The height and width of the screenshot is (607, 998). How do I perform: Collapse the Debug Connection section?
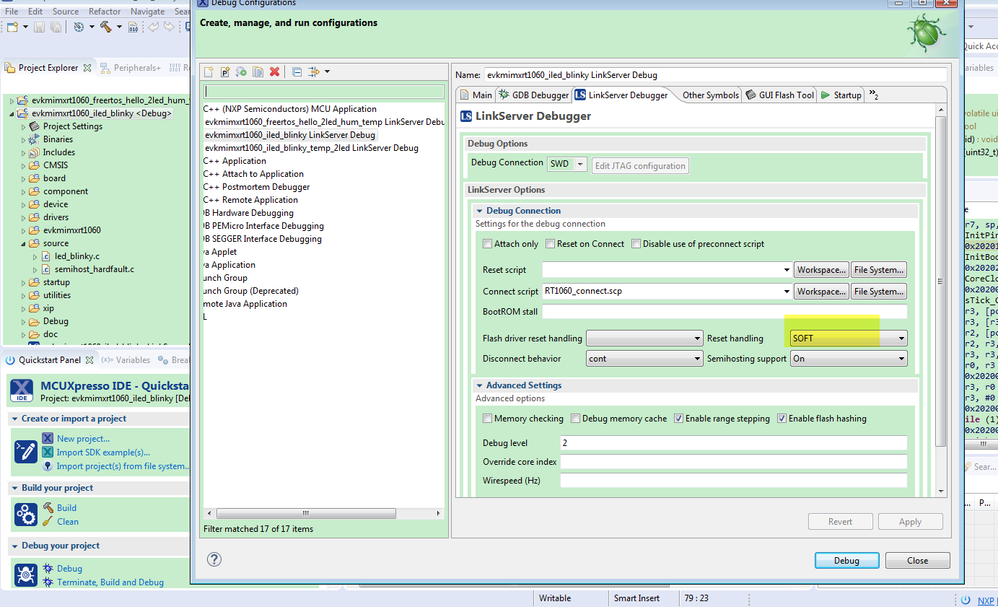tap(479, 211)
